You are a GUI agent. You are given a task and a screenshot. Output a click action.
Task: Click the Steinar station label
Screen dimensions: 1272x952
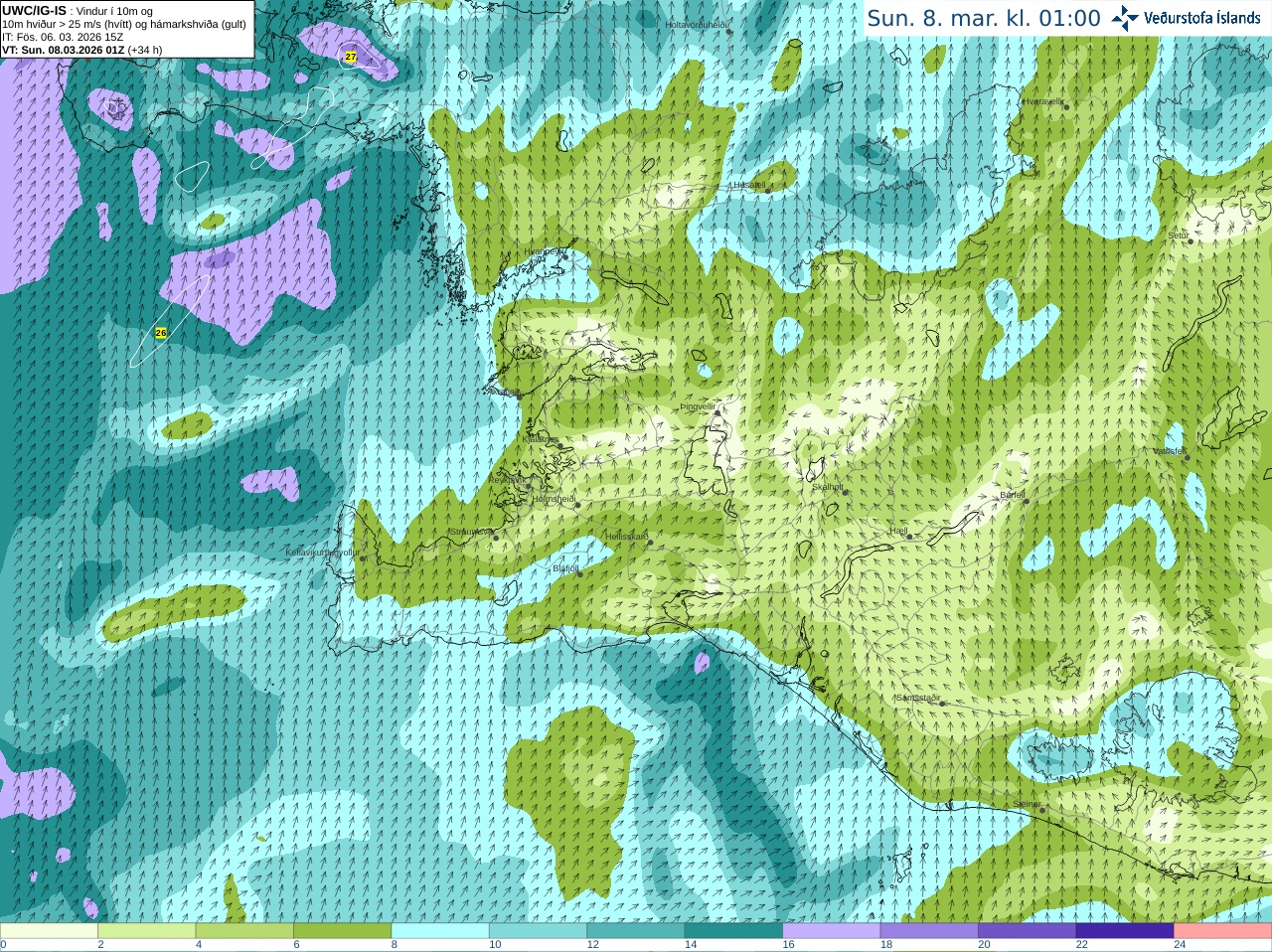(1027, 804)
